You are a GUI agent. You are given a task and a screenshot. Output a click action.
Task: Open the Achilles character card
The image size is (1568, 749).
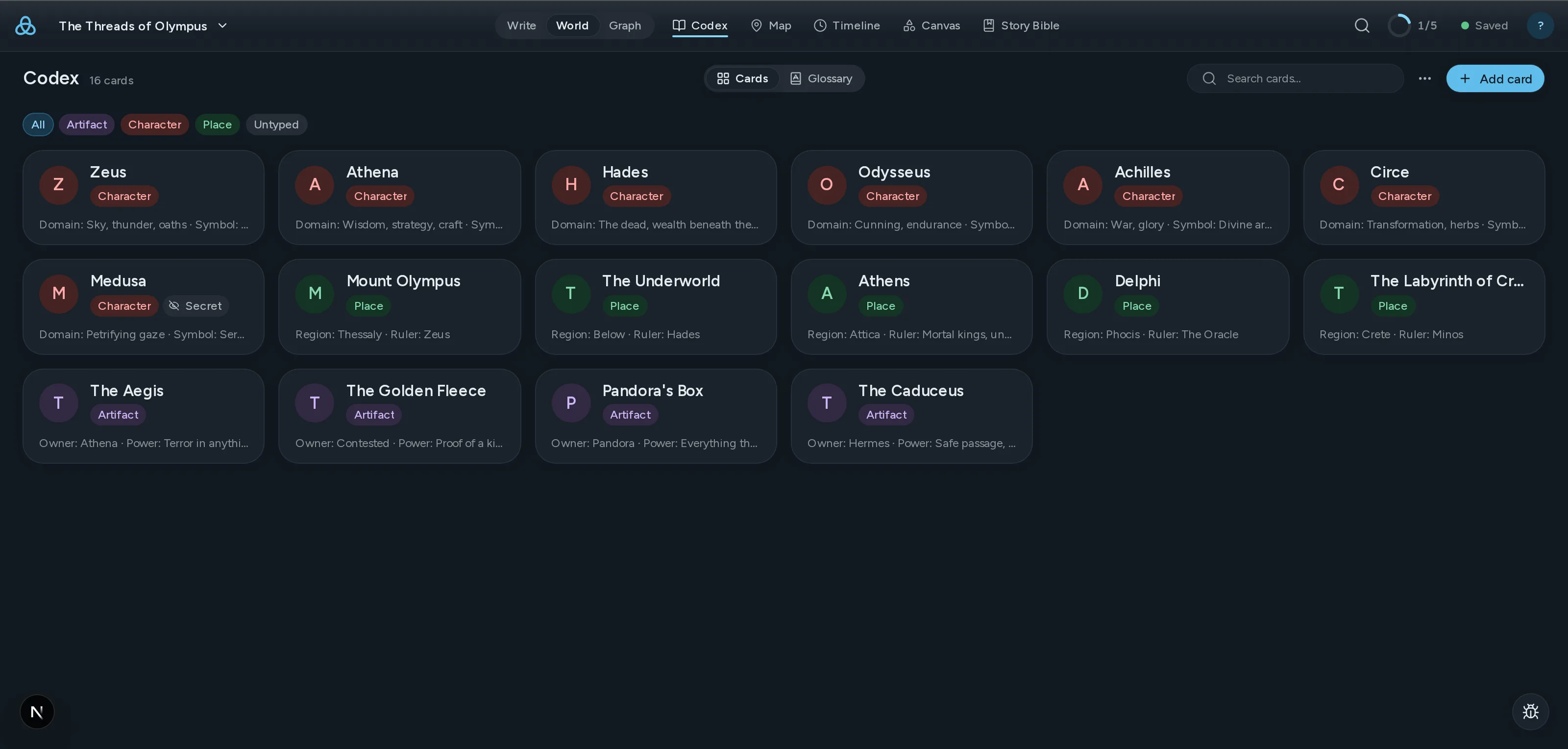[x=1168, y=197]
